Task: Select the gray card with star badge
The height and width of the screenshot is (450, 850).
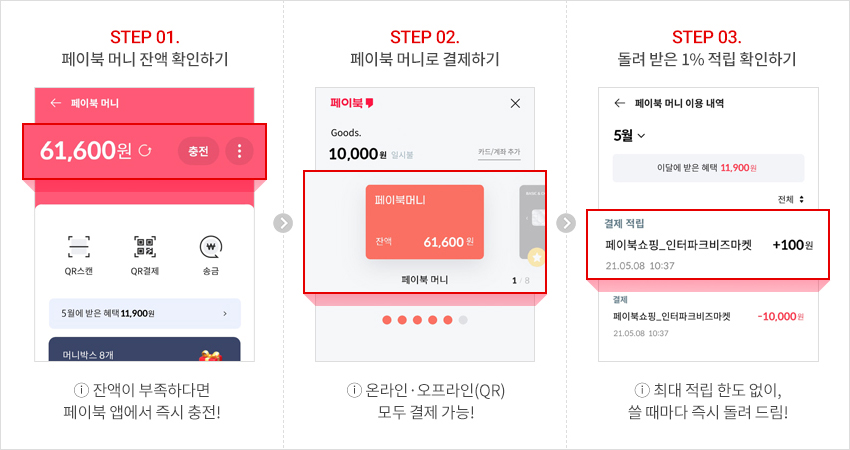Action: pyautogui.click(x=532, y=223)
